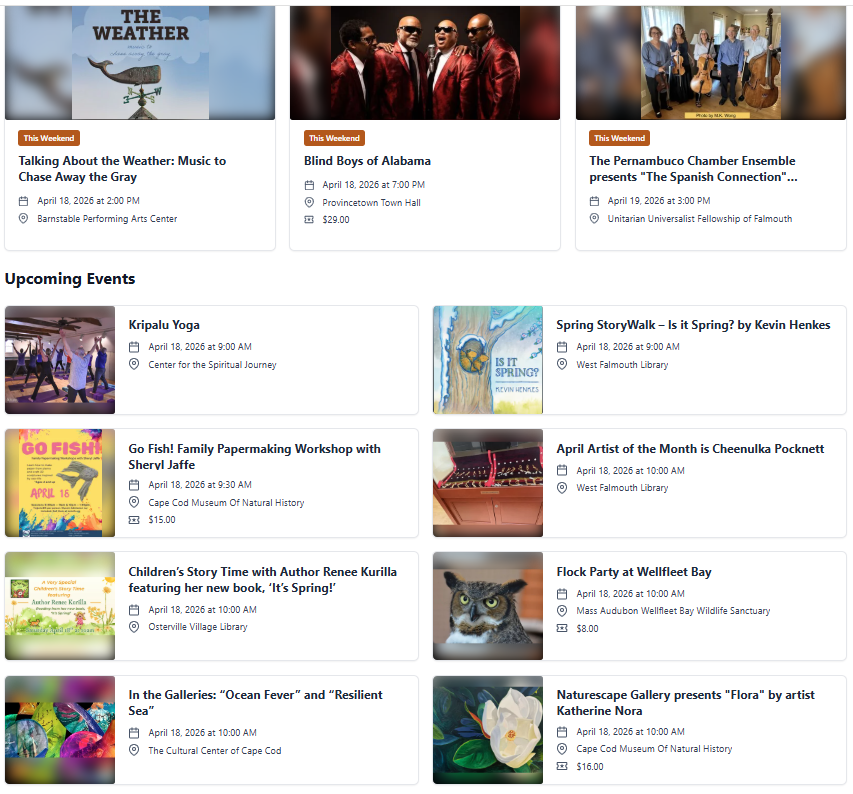Open the Pernambuco Chamber Ensemble event link
The width and height of the screenshot is (853, 794).
(693, 169)
